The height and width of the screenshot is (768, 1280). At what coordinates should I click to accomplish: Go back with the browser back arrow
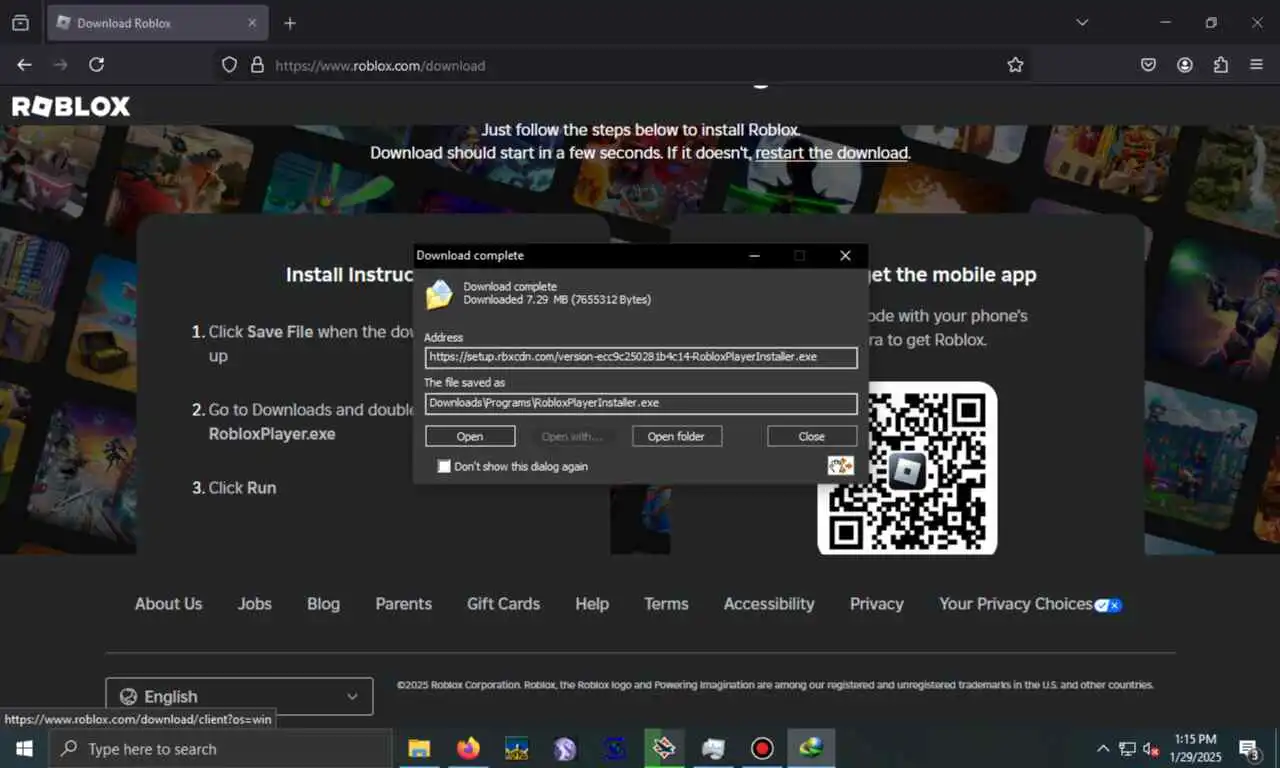25,65
